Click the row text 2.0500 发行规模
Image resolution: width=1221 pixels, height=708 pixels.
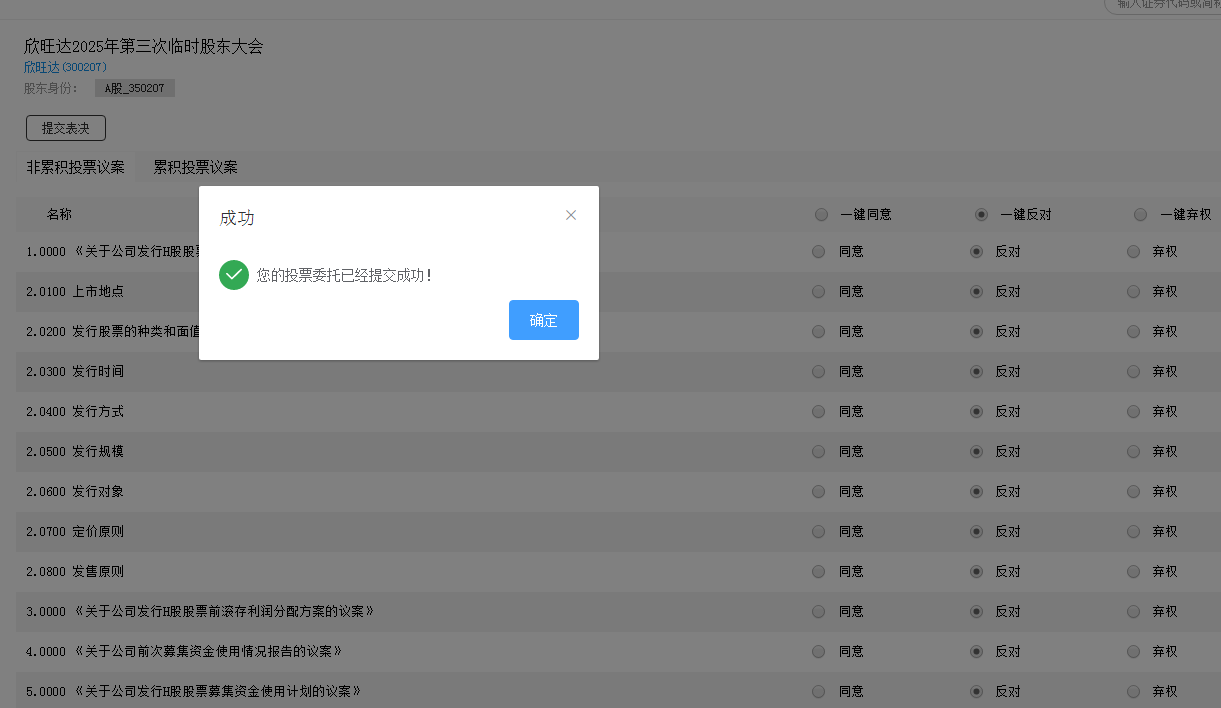pyautogui.click(x=75, y=451)
